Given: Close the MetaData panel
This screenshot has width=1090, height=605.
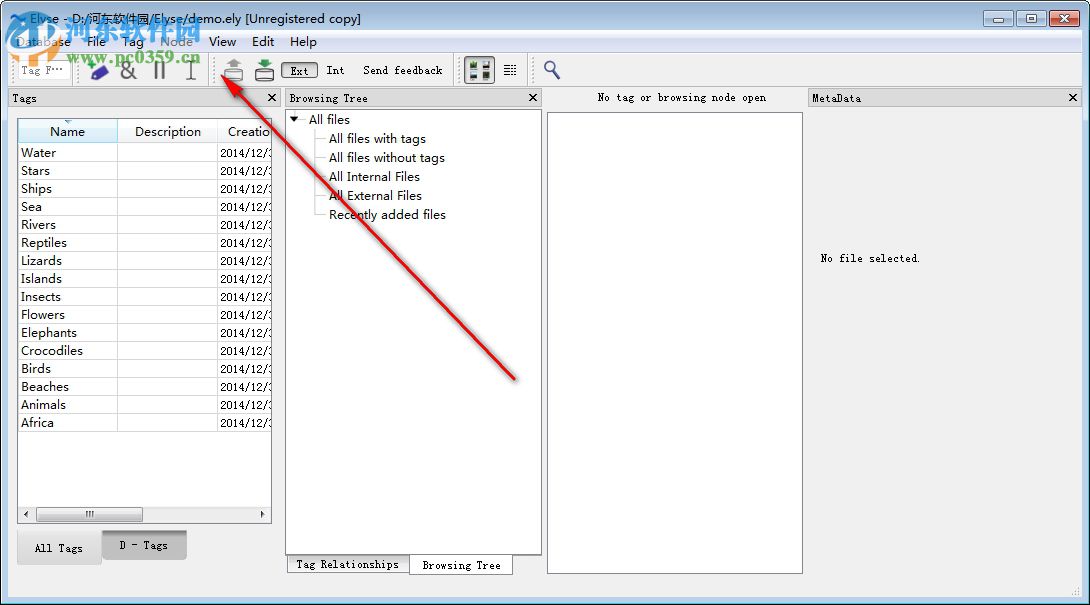Looking at the screenshot, I should (1073, 98).
